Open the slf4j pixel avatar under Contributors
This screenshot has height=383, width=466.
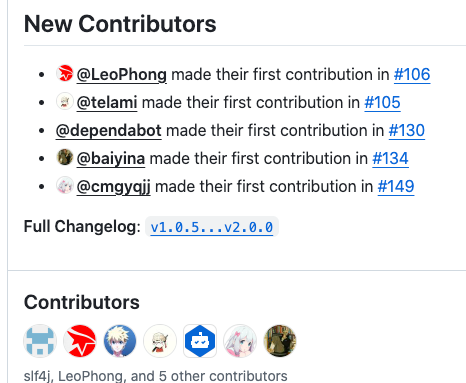40,341
